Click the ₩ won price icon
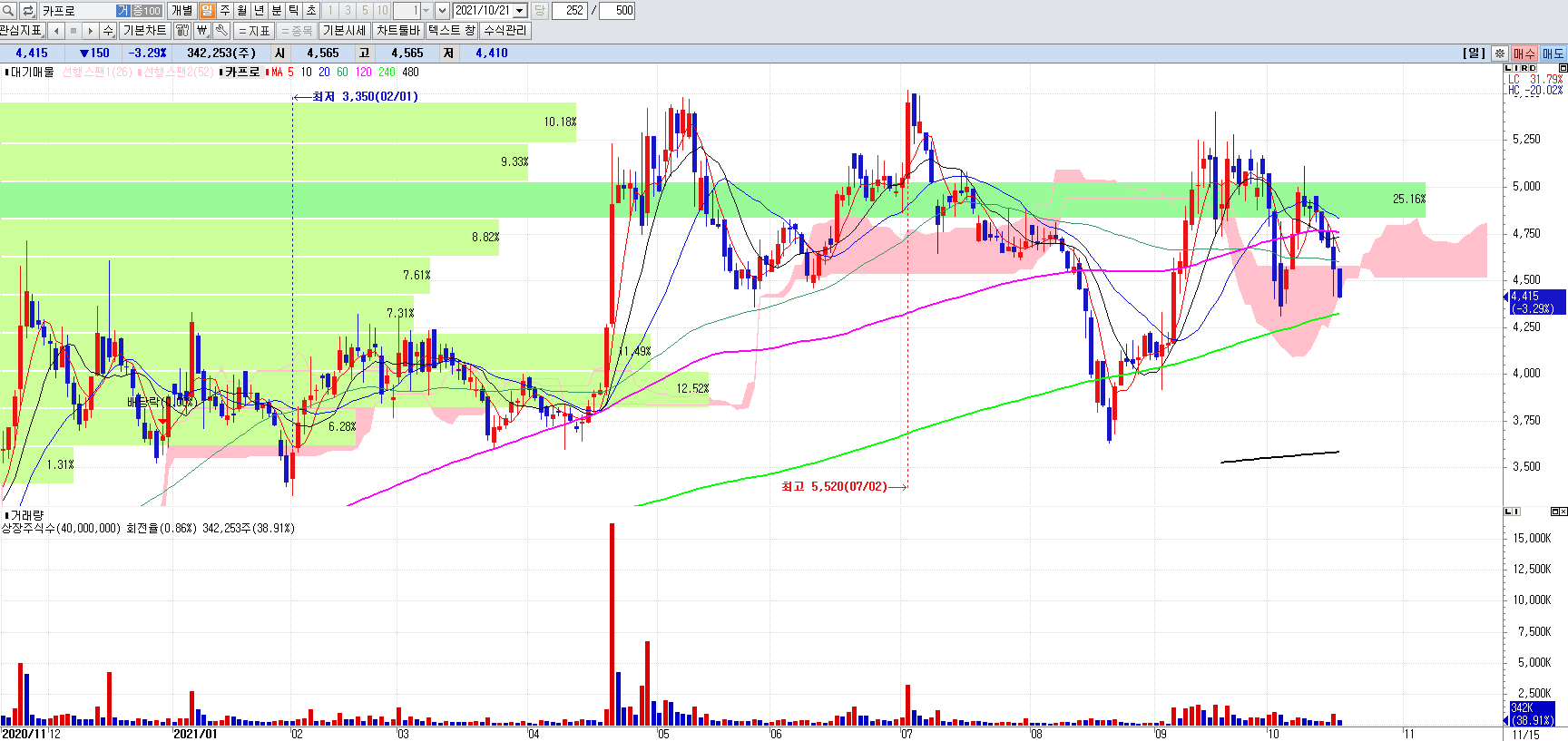 pyautogui.click(x=202, y=31)
